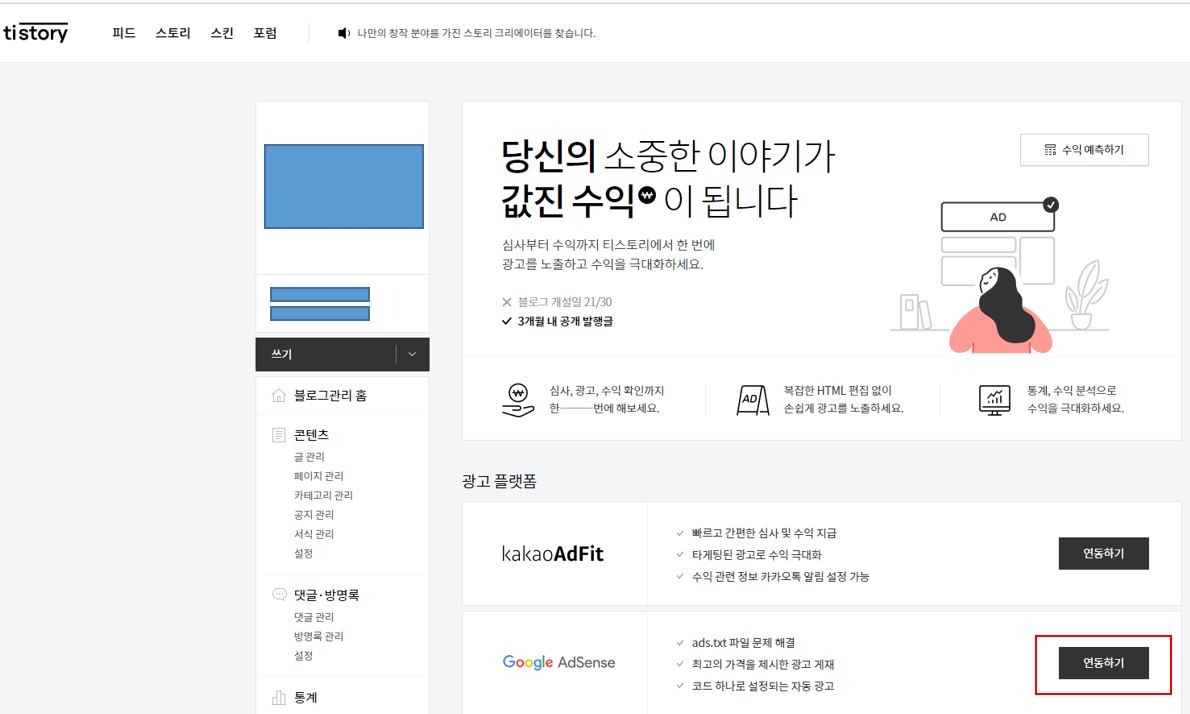Open 페이지 관리
Screen dimensions: 1190x714
319,476
